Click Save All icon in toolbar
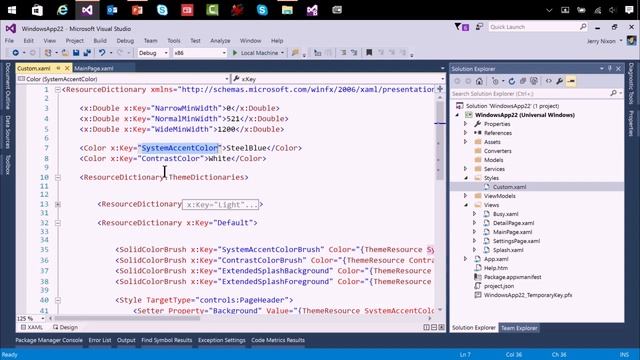The width and height of the screenshot is (640, 360). tap(87, 53)
